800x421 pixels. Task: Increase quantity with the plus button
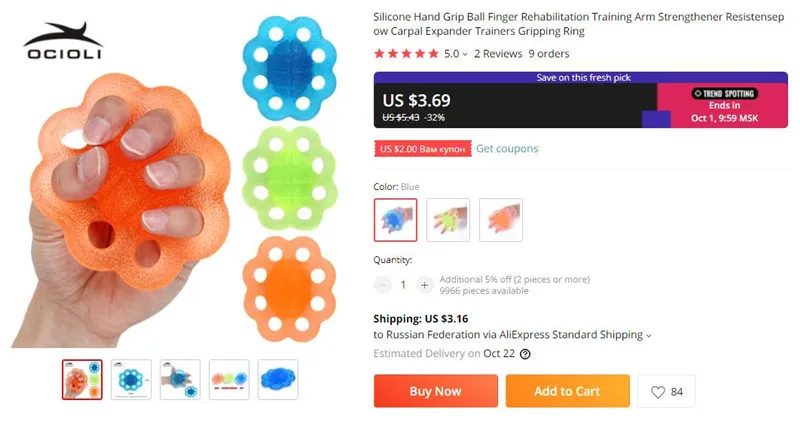(424, 285)
